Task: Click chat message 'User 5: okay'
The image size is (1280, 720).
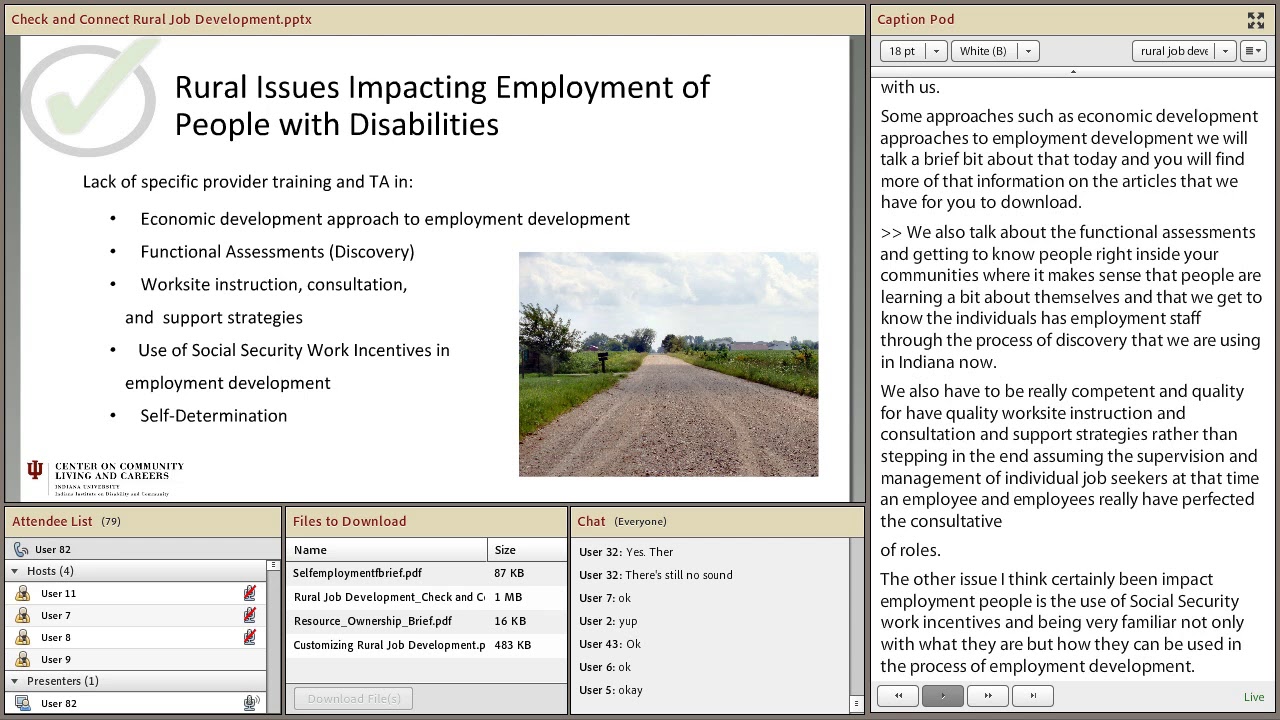Action: [611, 690]
